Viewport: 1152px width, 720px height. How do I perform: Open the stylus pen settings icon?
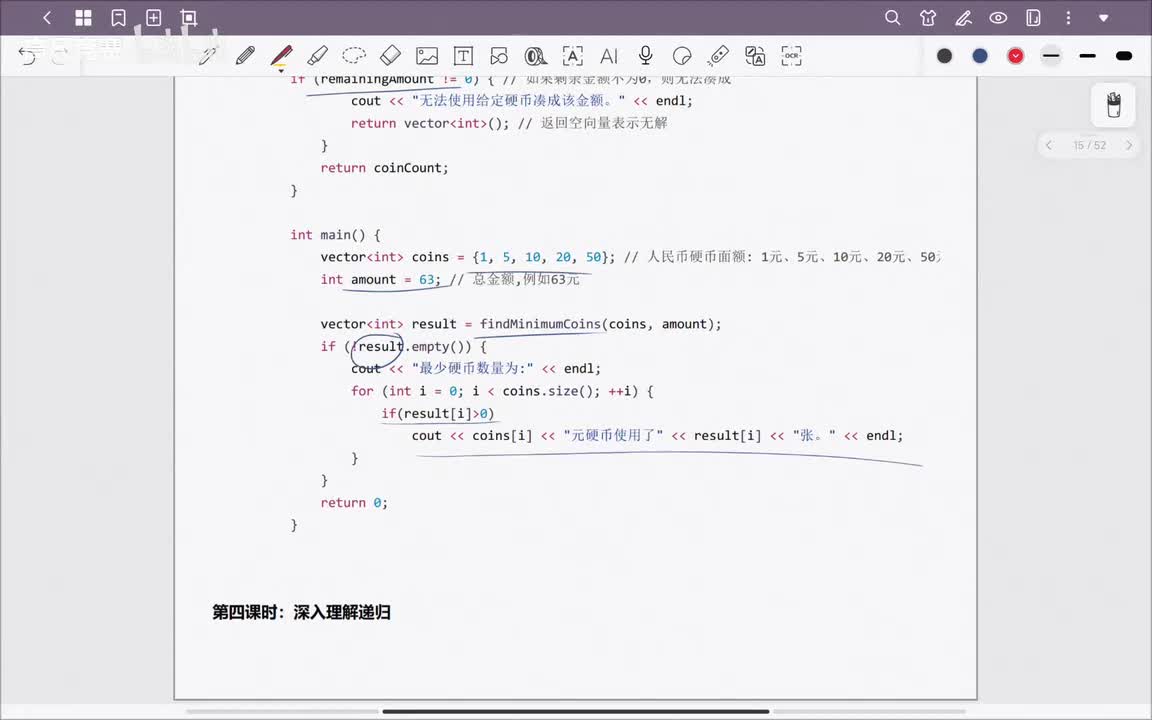point(963,18)
